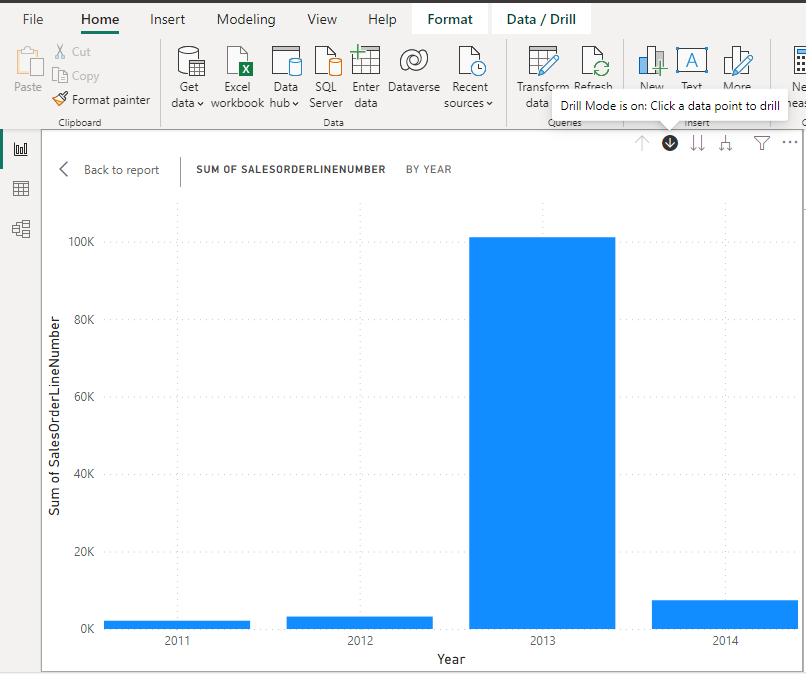
Task: Click the 2012 bar in chart
Action: click(x=360, y=623)
